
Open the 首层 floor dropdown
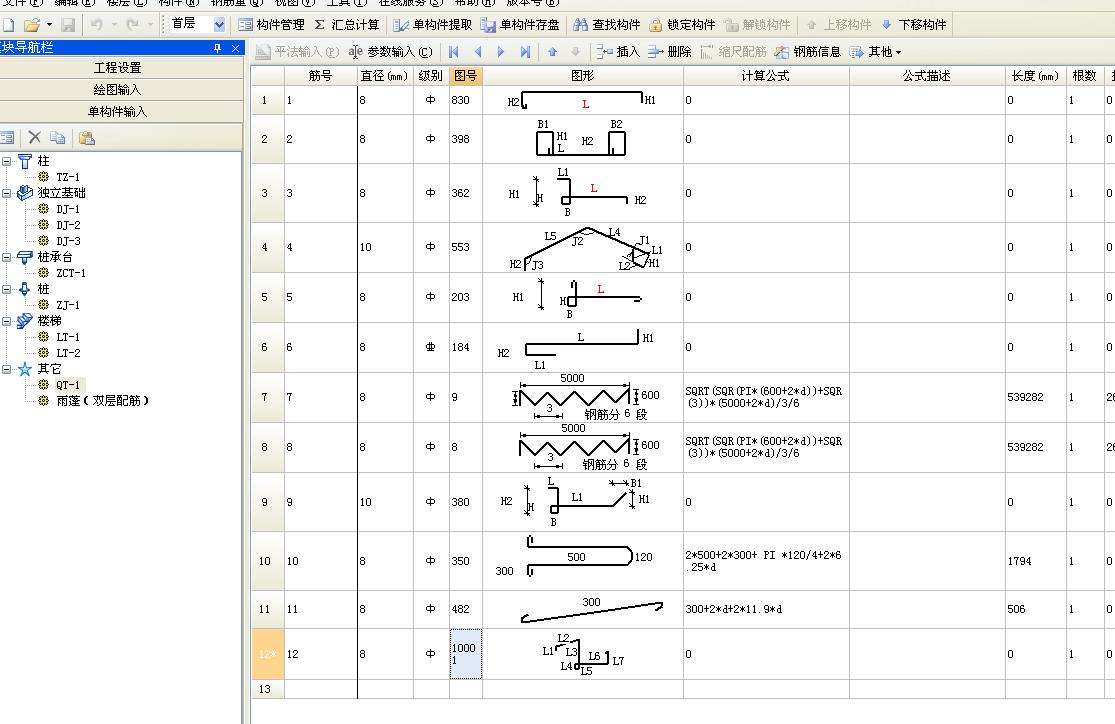[219, 25]
